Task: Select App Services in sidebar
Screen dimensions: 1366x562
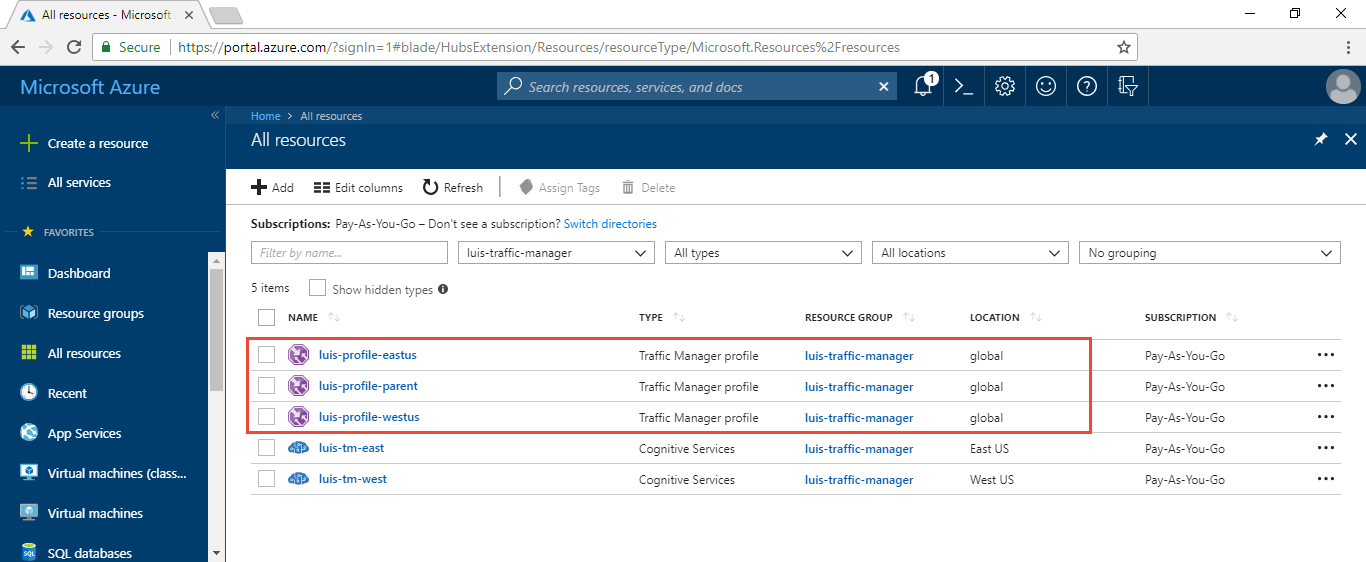Action: point(84,433)
